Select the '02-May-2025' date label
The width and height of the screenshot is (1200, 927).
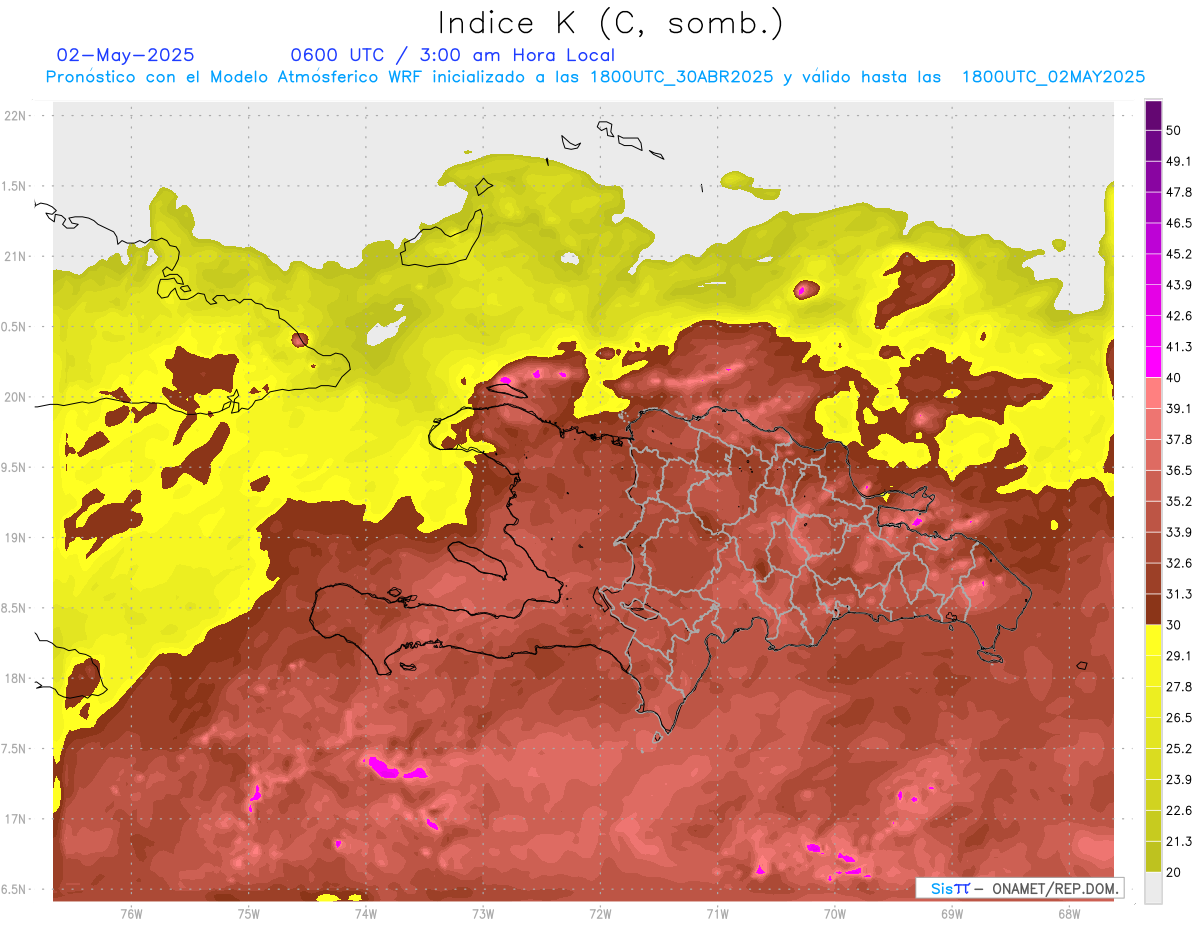(x=125, y=55)
